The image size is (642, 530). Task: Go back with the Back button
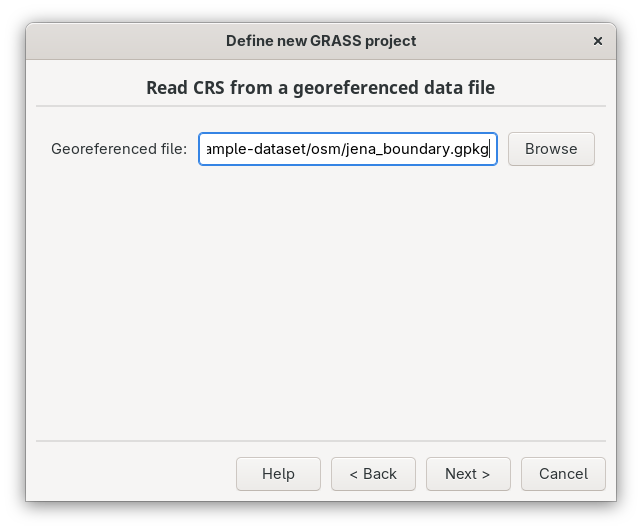[373, 474]
